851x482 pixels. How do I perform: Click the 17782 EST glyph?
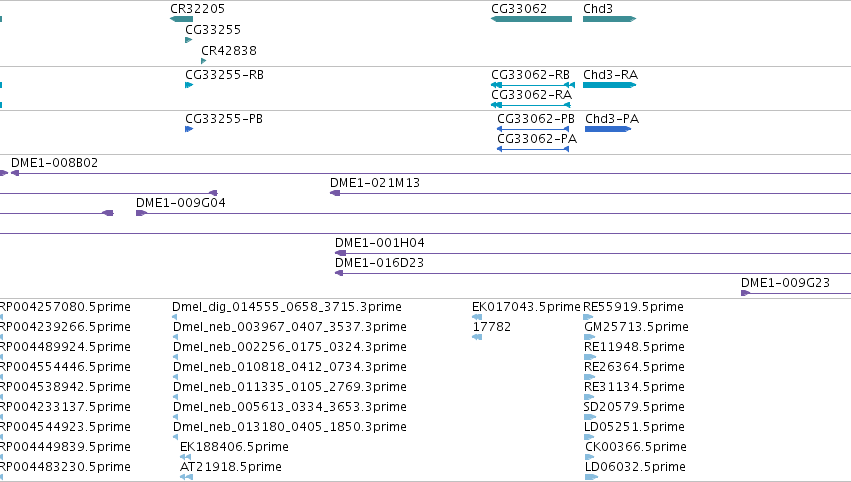pos(477,337)
